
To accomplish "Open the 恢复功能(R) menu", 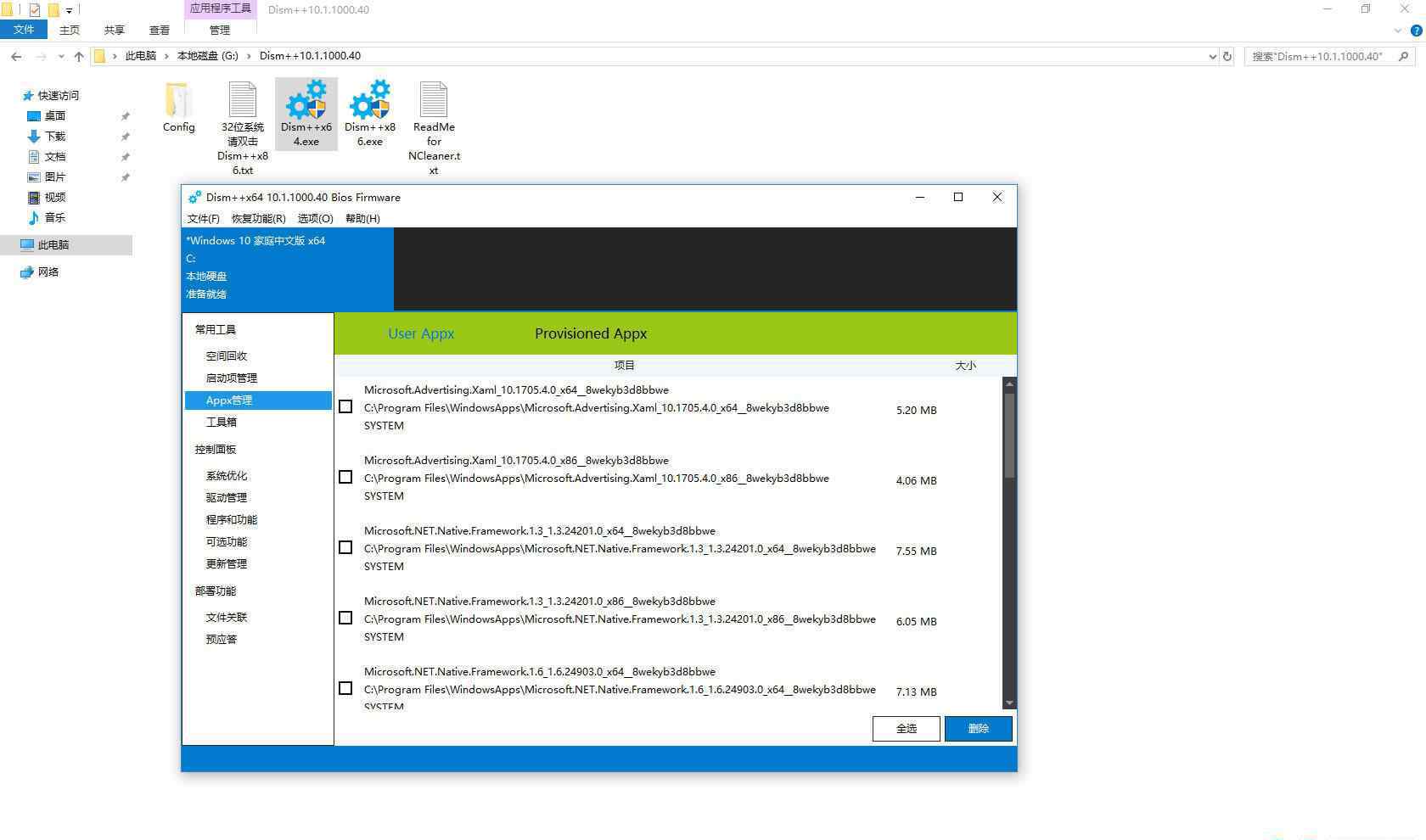I will (x=259, y=219).
